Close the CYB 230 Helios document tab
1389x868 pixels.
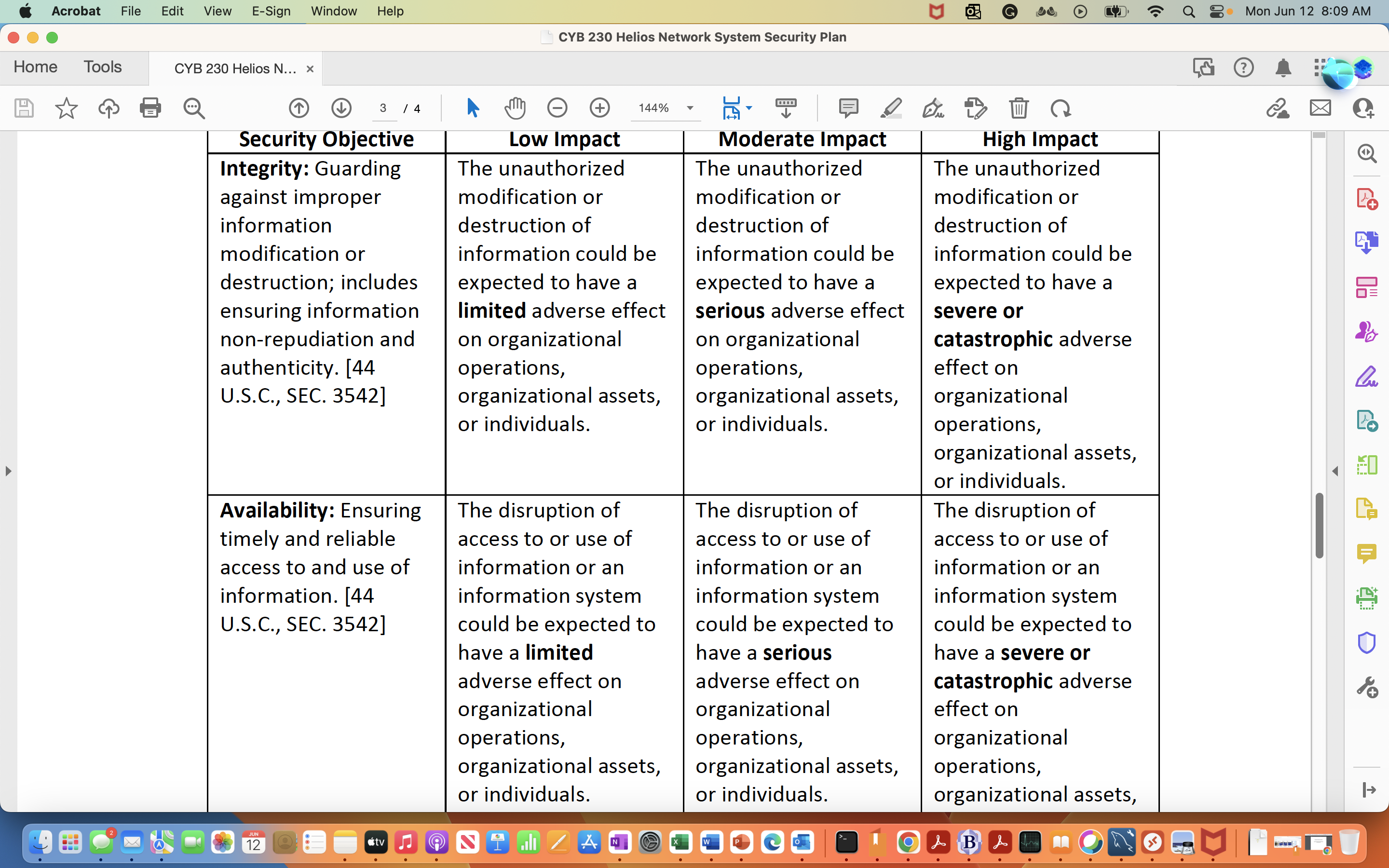point(310,69)
